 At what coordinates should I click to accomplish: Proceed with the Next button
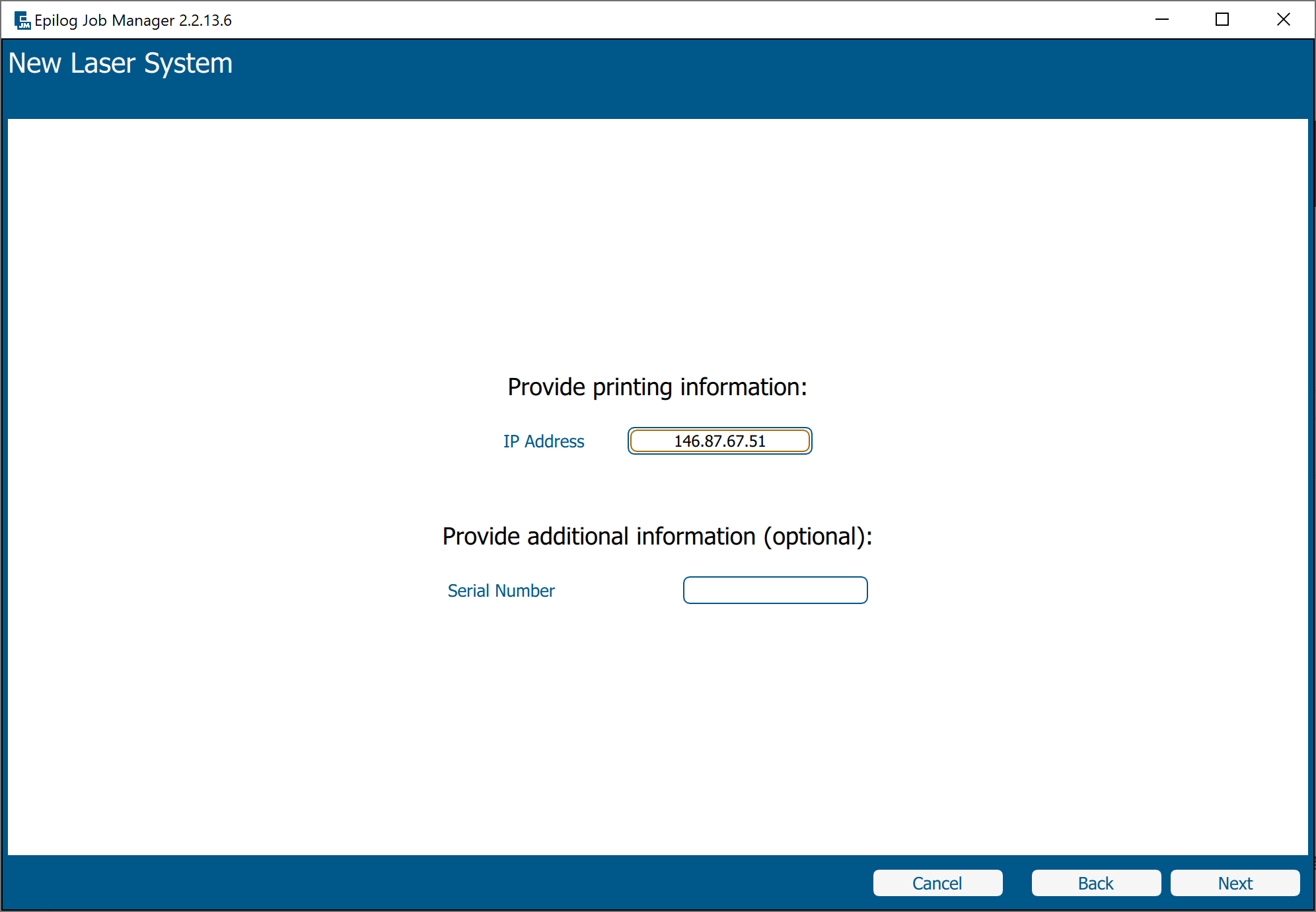point(1235,883)
